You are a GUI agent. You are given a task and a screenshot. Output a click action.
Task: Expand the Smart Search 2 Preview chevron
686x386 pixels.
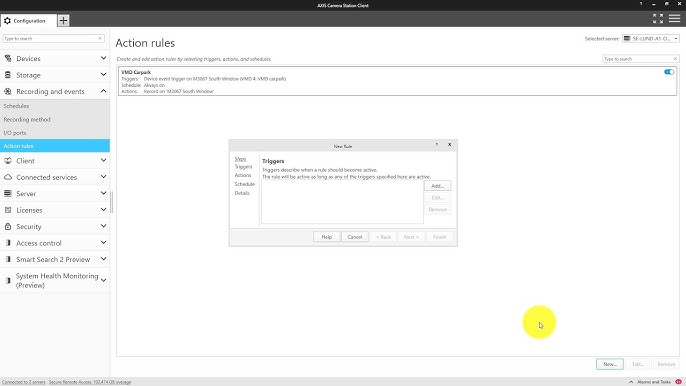(103, 259)
